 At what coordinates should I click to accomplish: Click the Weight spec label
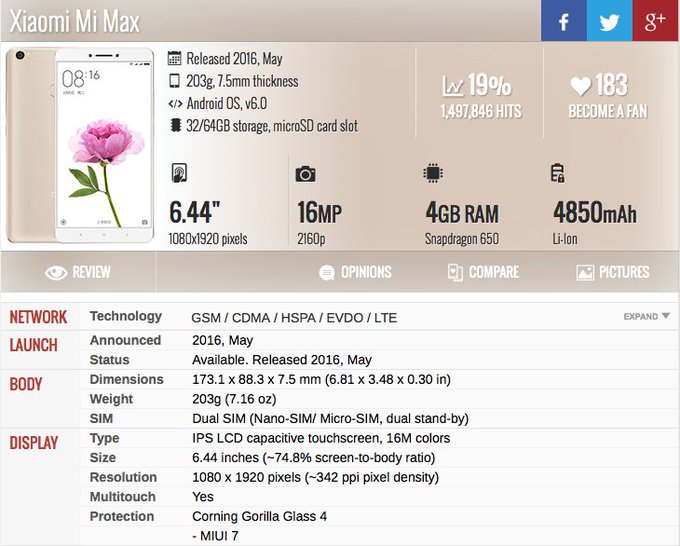coord(111,399)
